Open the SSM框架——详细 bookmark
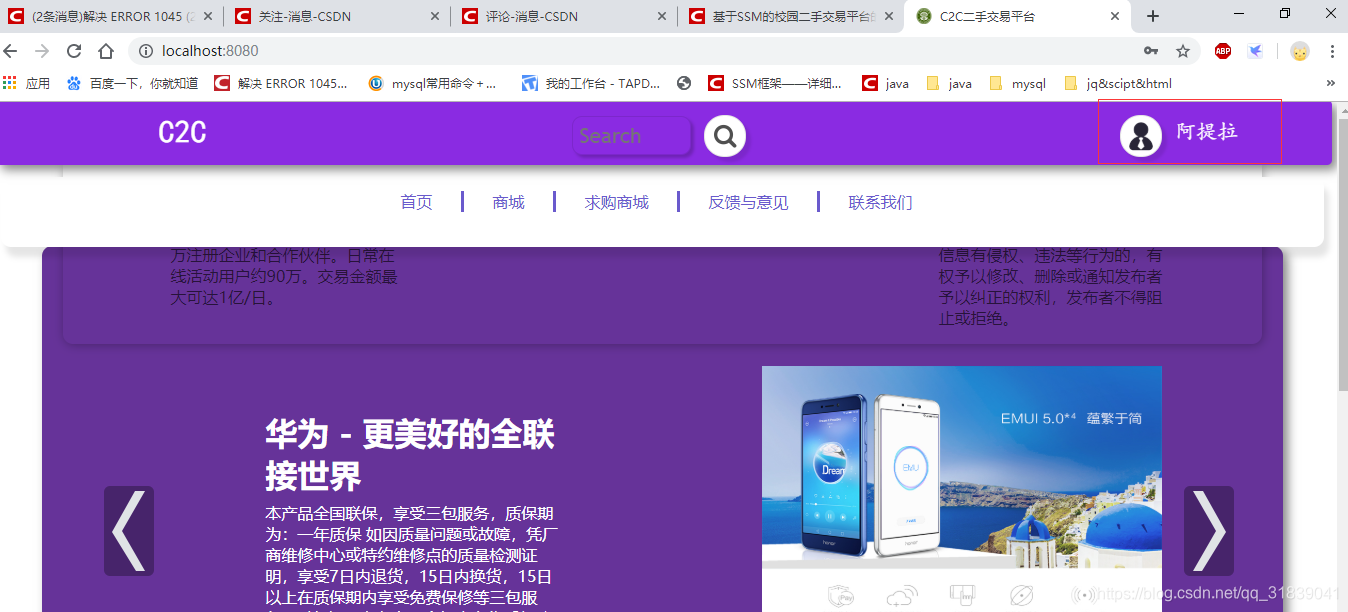Viewport: 1348px width, 612px height. click(x=775, y=83)
